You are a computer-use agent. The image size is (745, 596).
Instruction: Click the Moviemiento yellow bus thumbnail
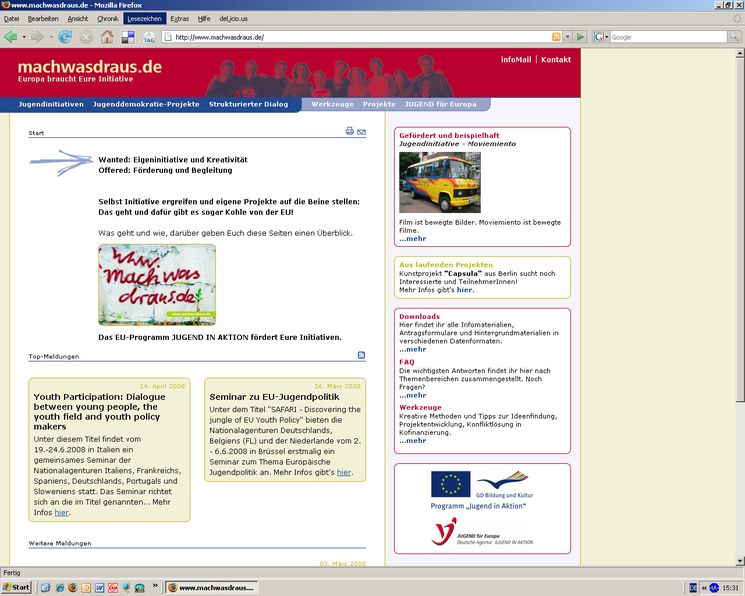click(439, 182)
